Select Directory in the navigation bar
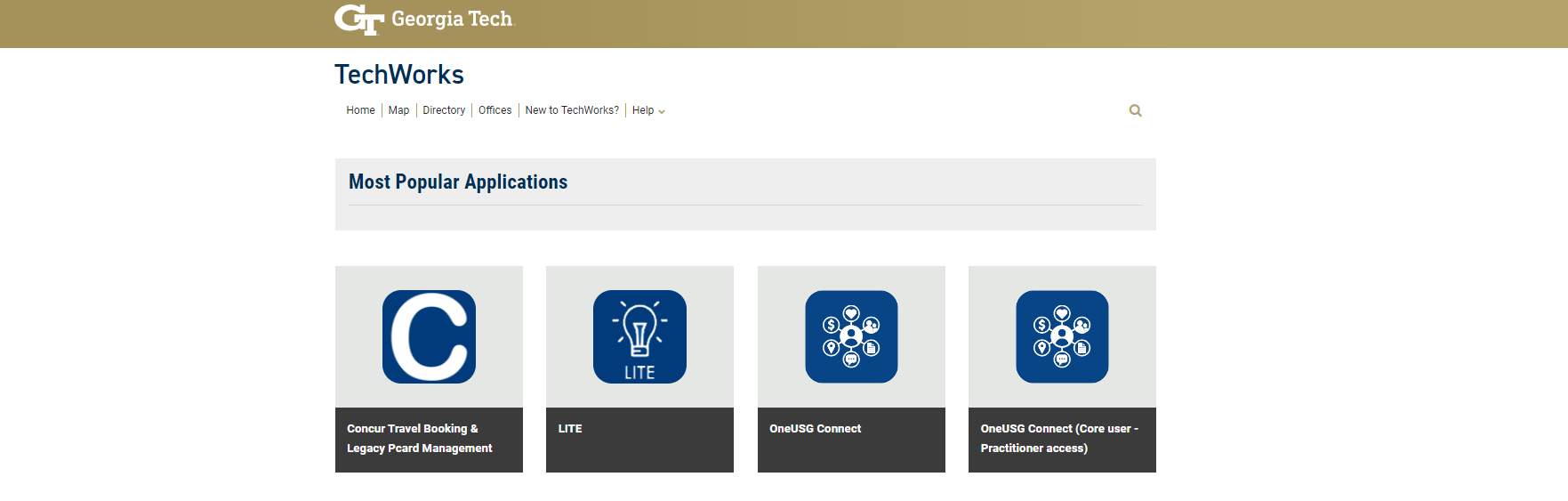Screen dimensions: 1568x501 coord(444,110)
